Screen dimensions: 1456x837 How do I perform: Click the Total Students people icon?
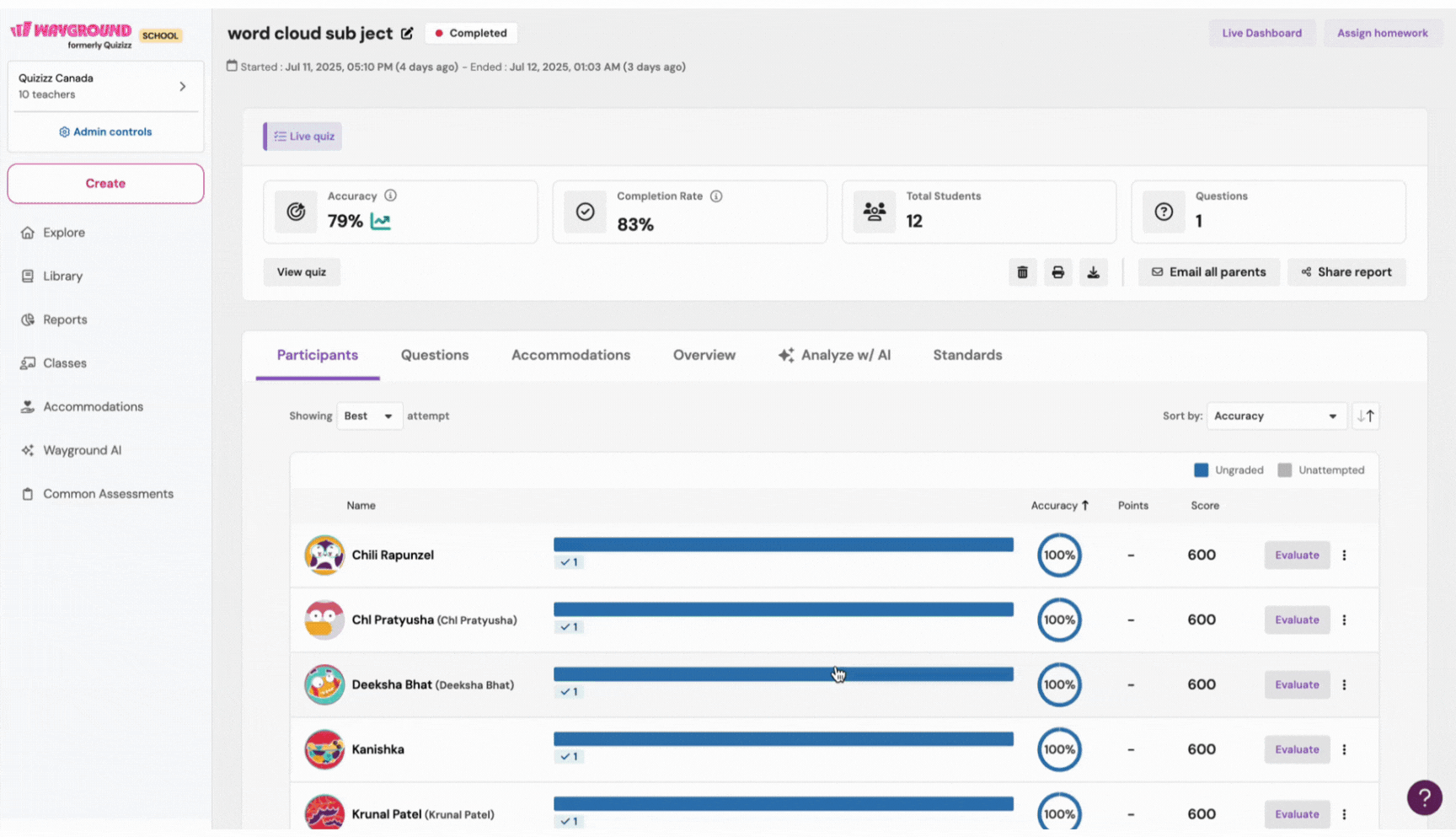(x=875, y=212)
